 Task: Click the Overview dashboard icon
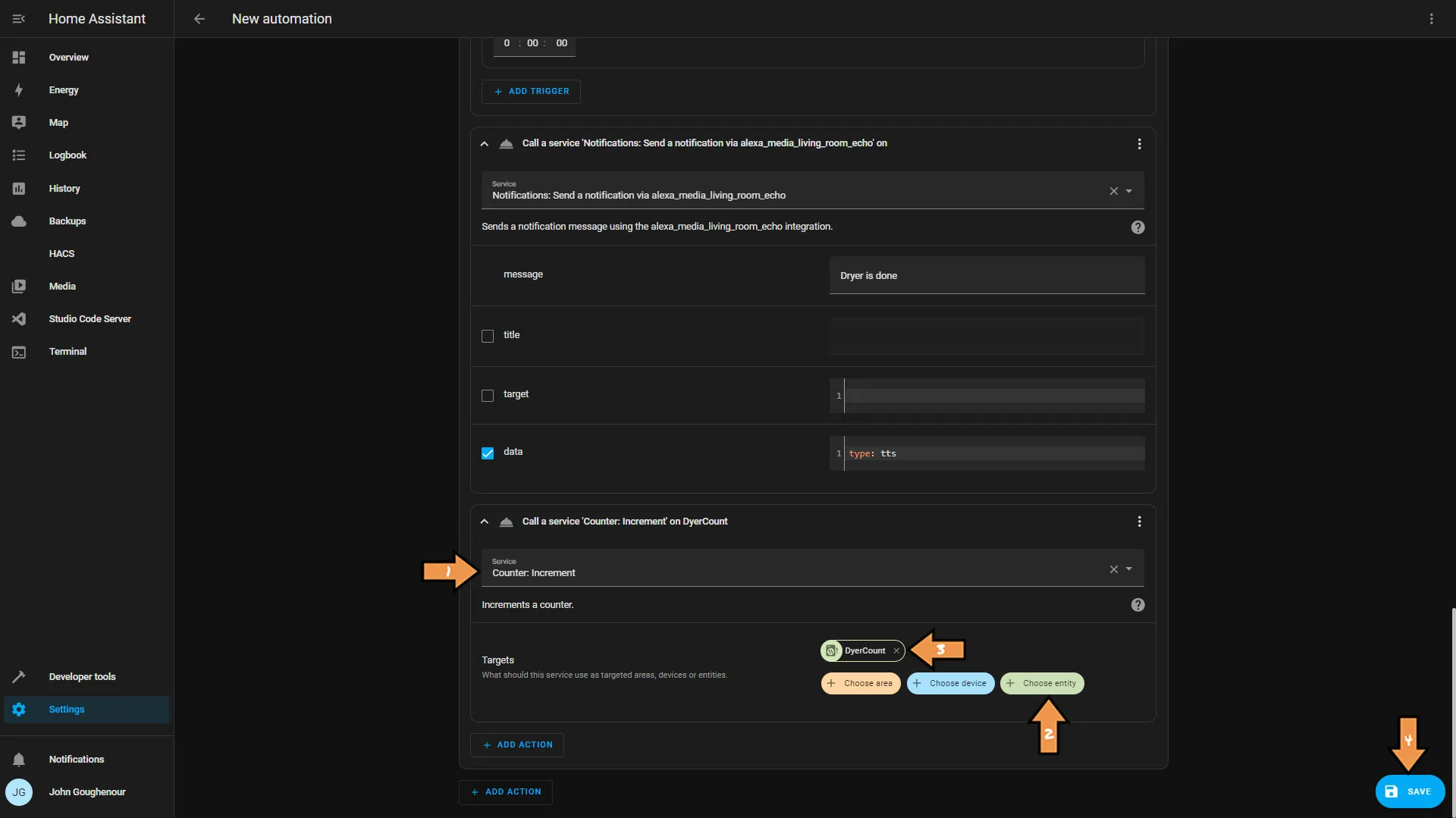click(19, 58)
